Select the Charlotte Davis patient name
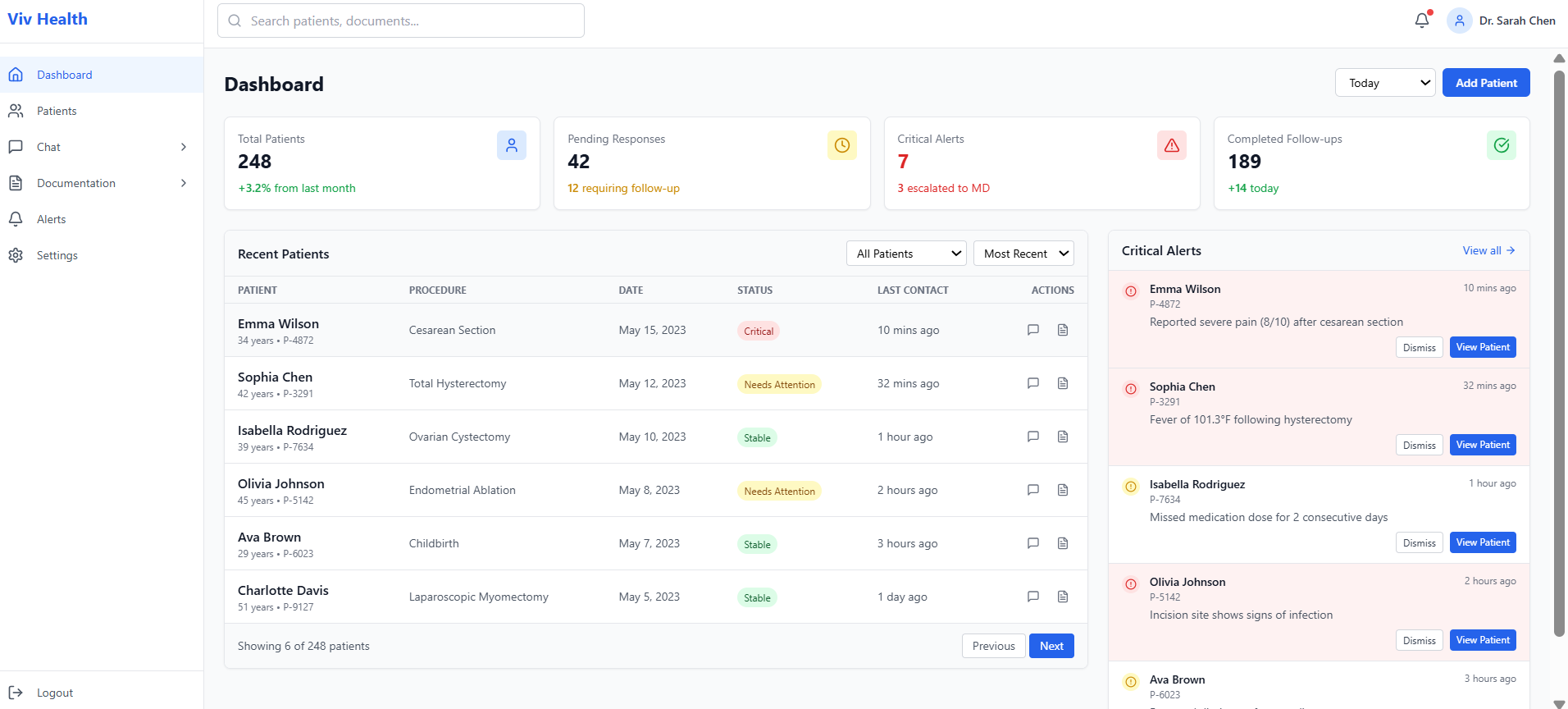 click(x=283, y=590)
